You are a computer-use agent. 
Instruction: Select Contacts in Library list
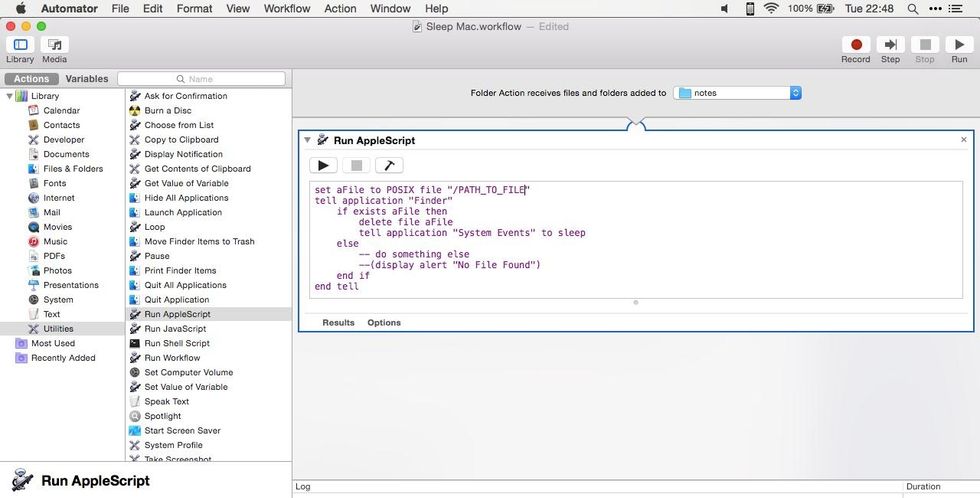click(x=61, y=125)
